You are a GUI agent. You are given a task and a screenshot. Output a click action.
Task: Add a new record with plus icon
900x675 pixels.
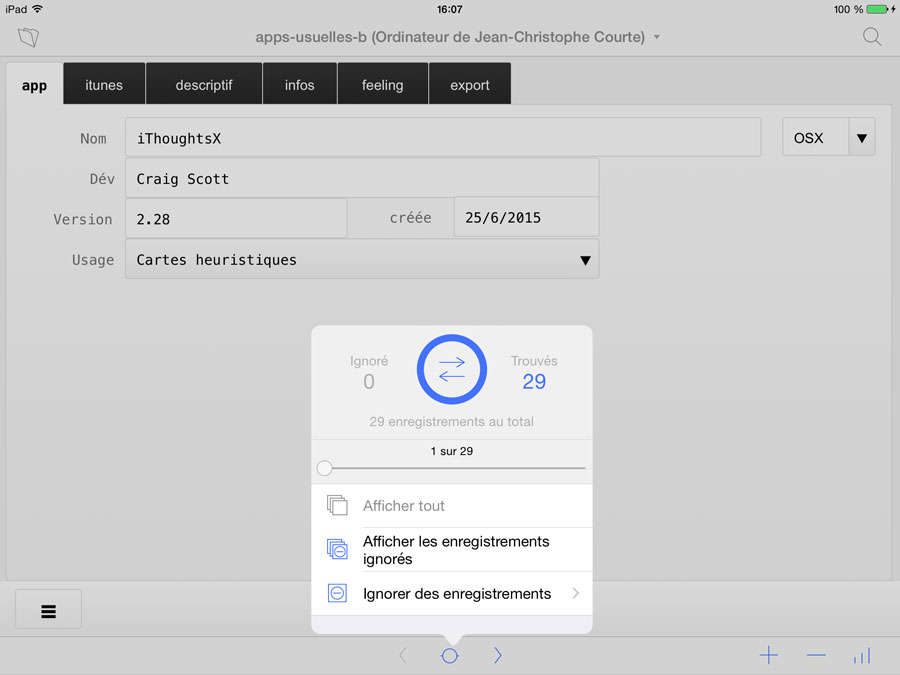pyautogui.click(x=769, y=655)
